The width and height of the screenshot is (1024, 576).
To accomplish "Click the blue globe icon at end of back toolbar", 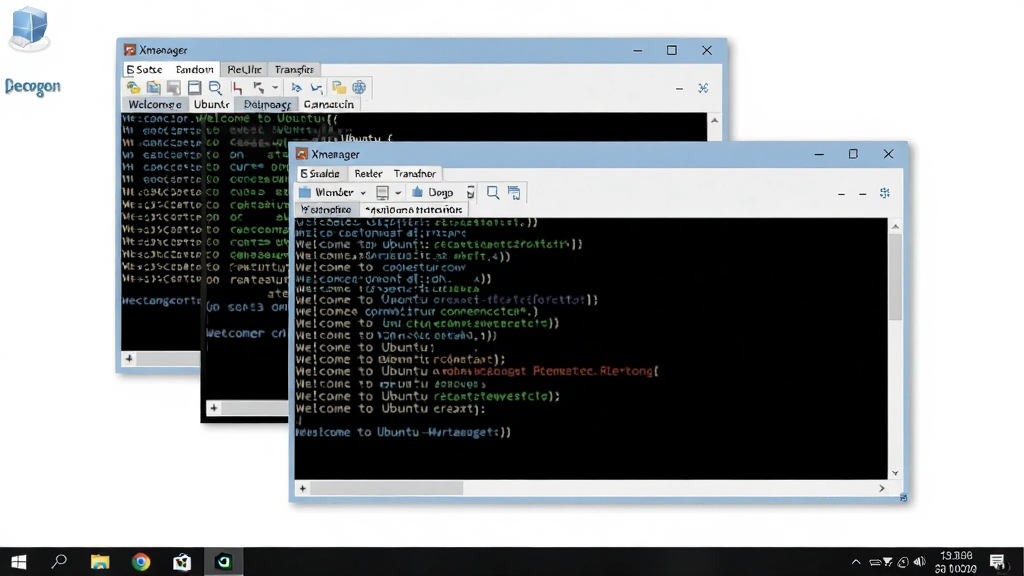I will point(359,88).
